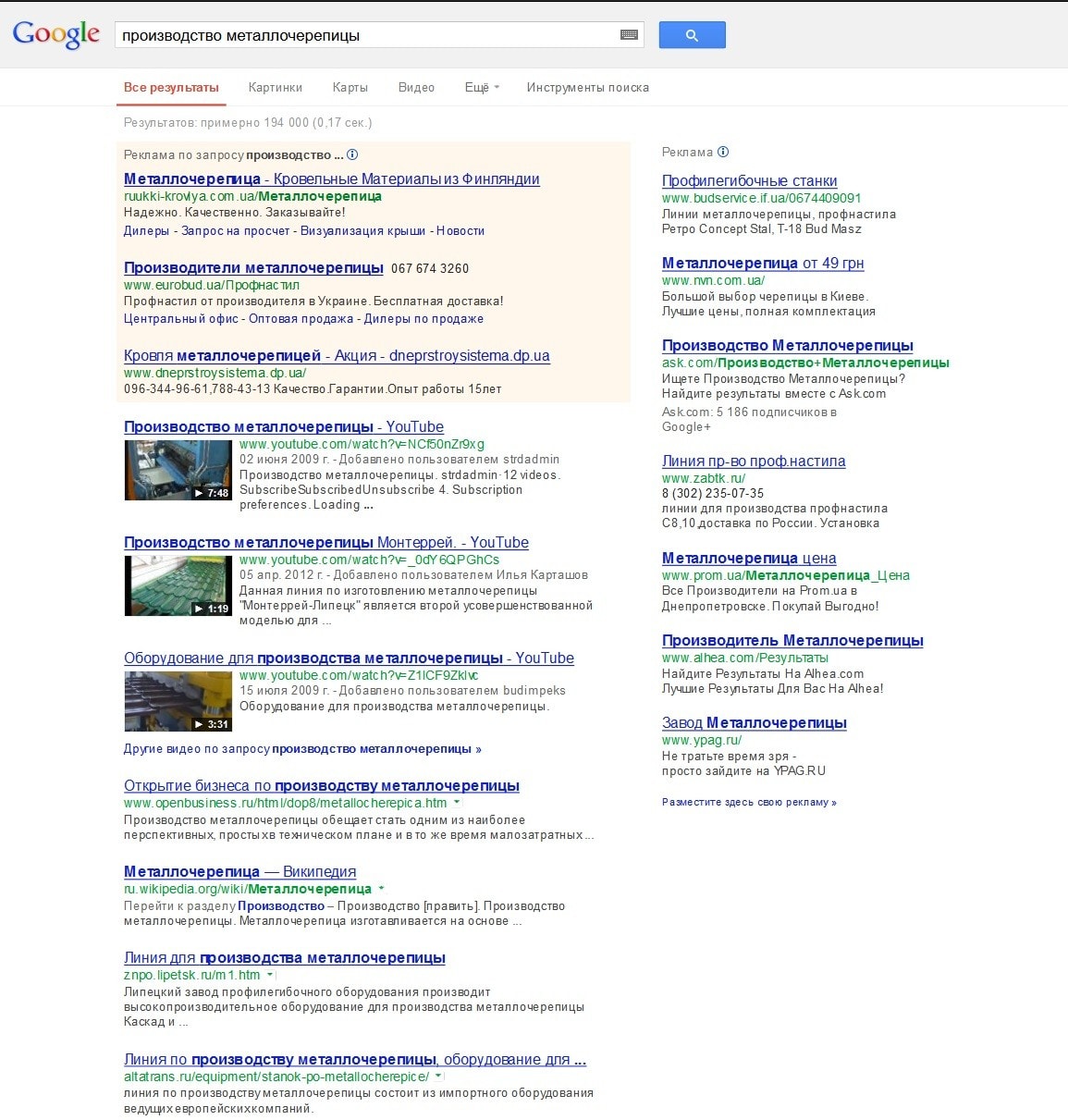Click phone number 067 674 3260
1068x1120 pixels.
(x=430, y=268)
